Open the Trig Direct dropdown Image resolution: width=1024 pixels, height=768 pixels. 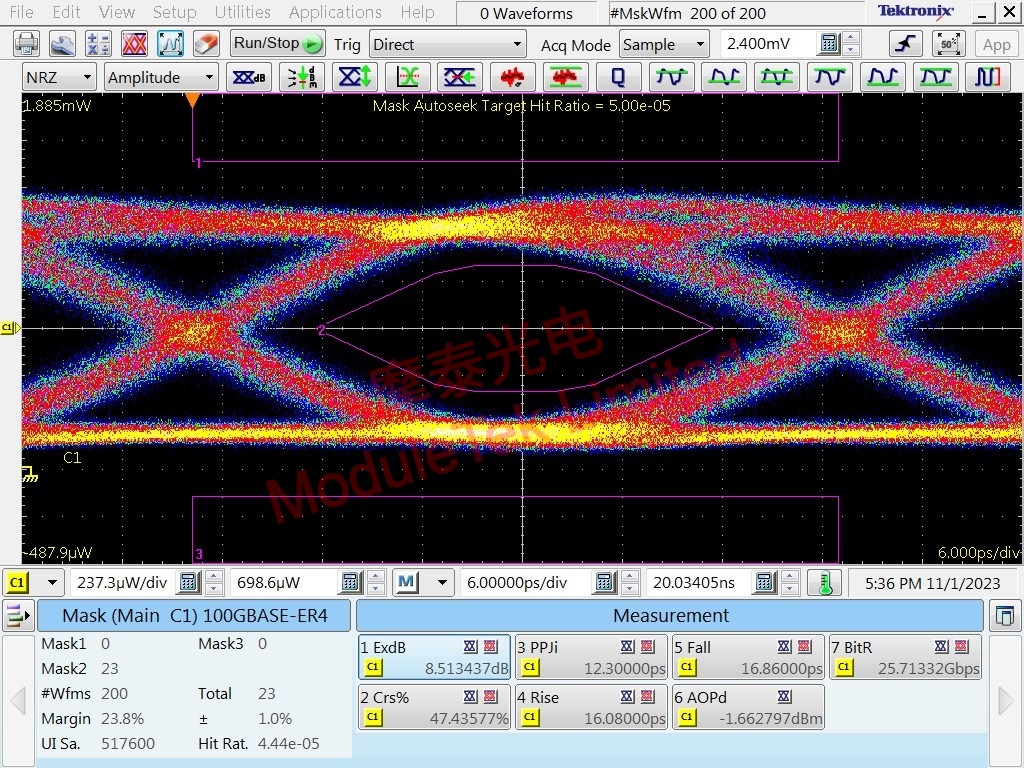coord(447,44)
